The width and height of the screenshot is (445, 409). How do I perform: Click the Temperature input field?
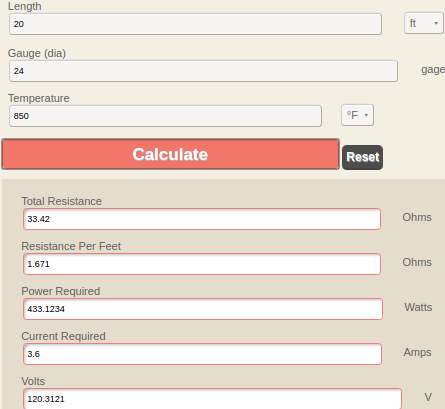click(x=165, y=116)
